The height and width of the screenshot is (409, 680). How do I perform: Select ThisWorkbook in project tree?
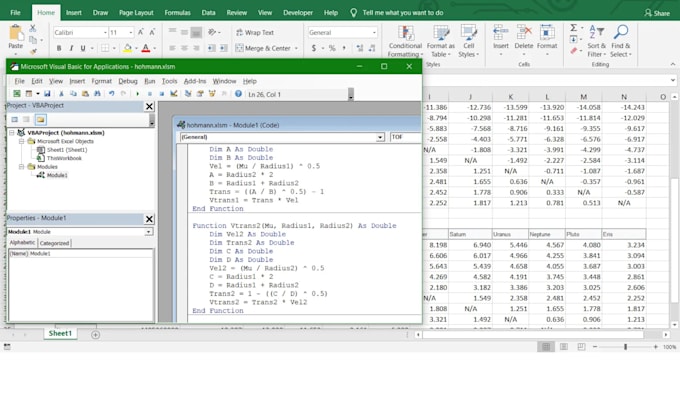tap(64, 158)
